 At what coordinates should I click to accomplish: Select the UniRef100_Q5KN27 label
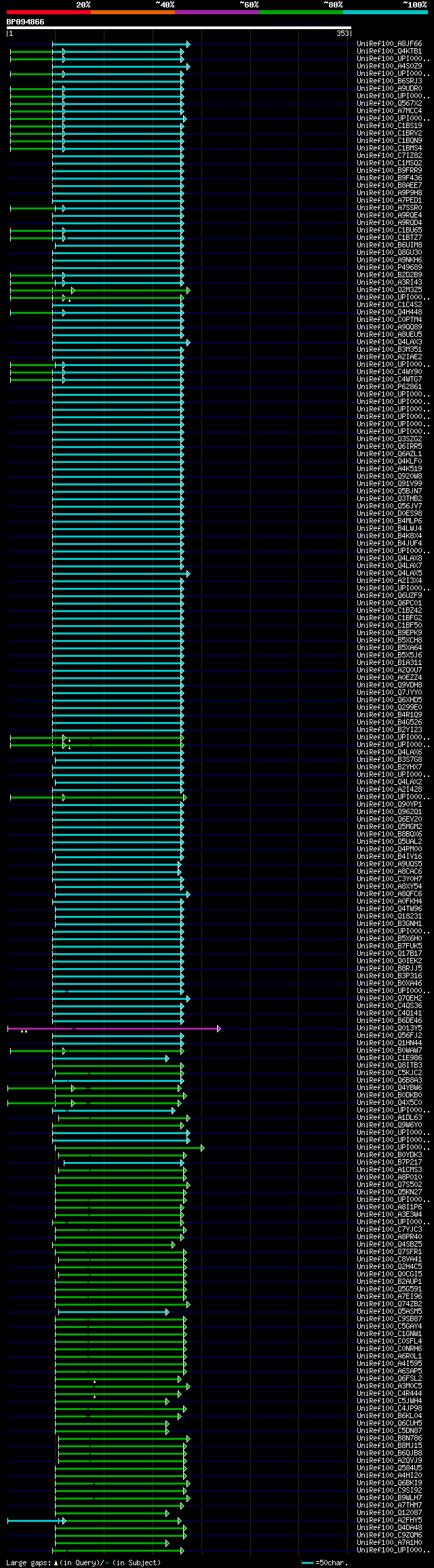389,1192
